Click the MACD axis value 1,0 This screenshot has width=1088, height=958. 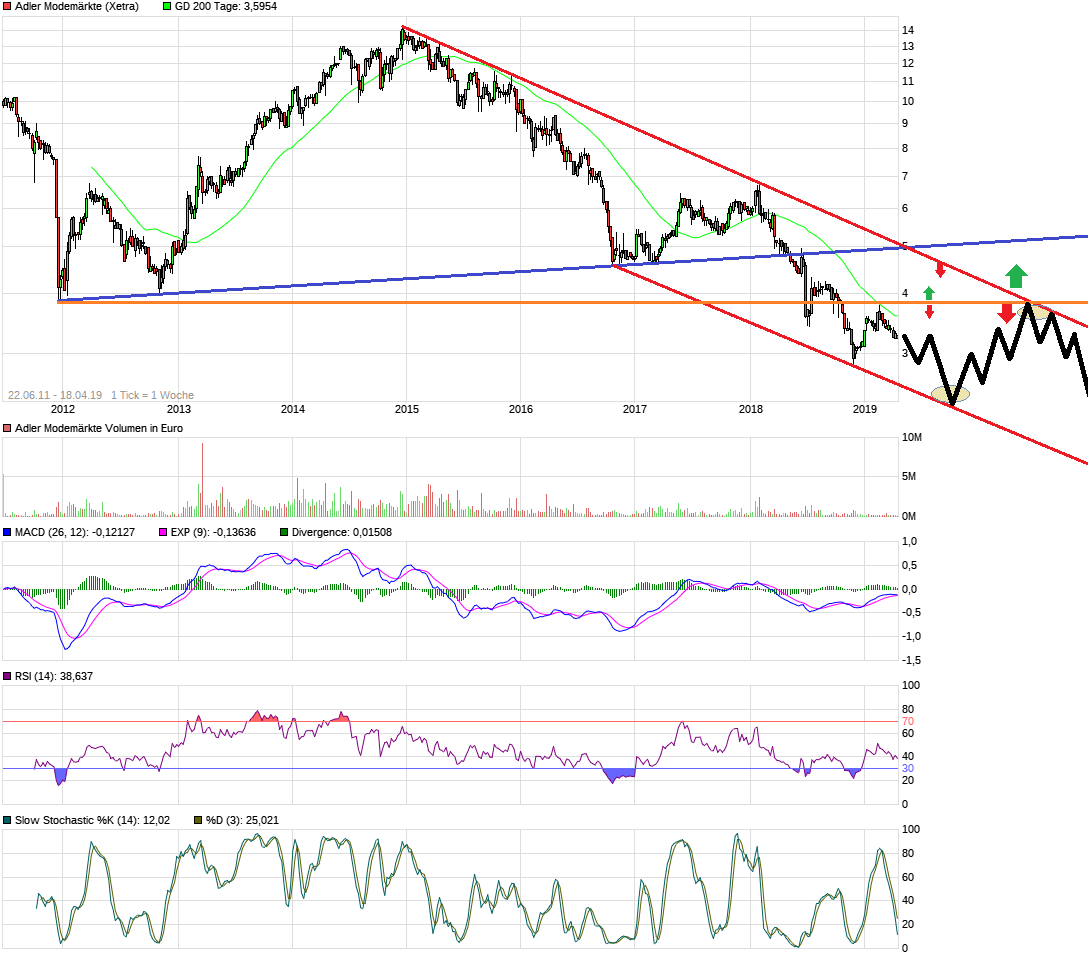909,541
